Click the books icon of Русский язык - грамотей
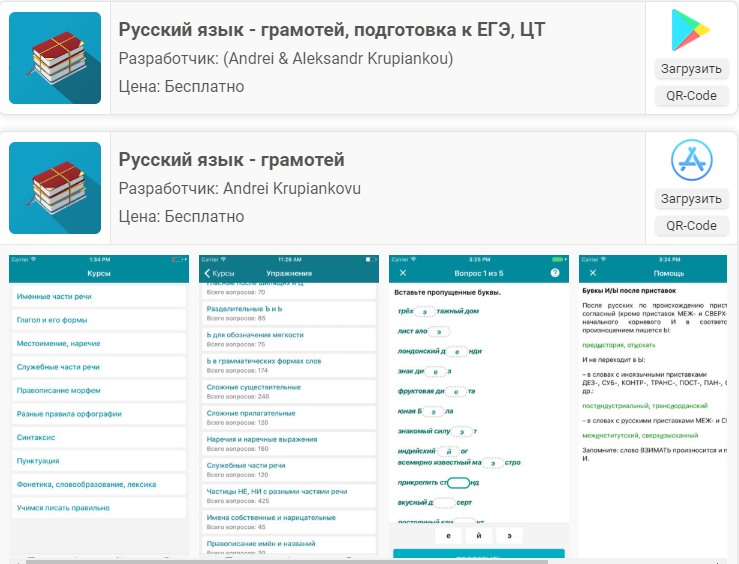The width and height of the screenshot is (739, 564). [55, 187]
